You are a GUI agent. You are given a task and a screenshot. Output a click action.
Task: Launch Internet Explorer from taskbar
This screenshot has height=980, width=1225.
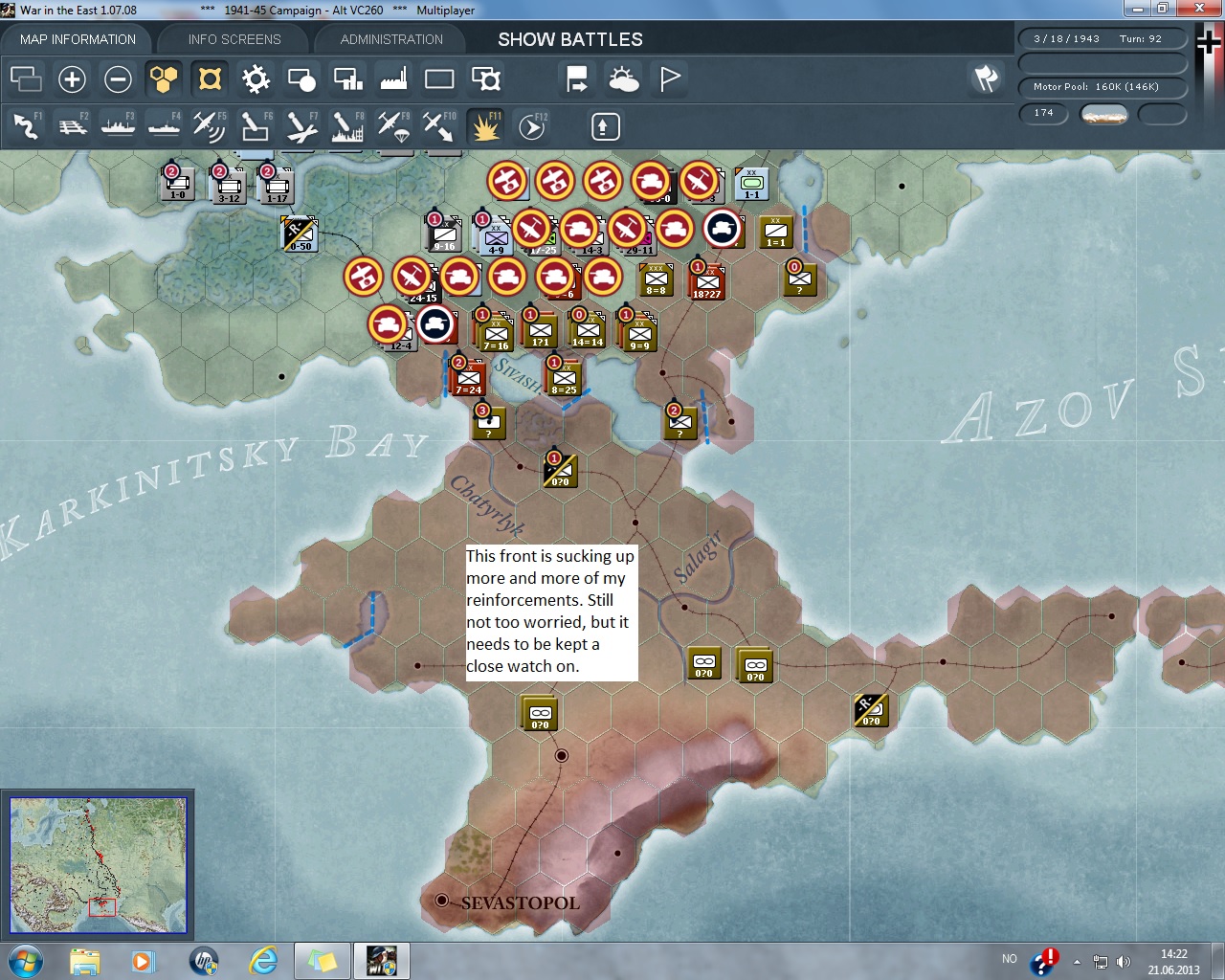(x=263, y=961)
